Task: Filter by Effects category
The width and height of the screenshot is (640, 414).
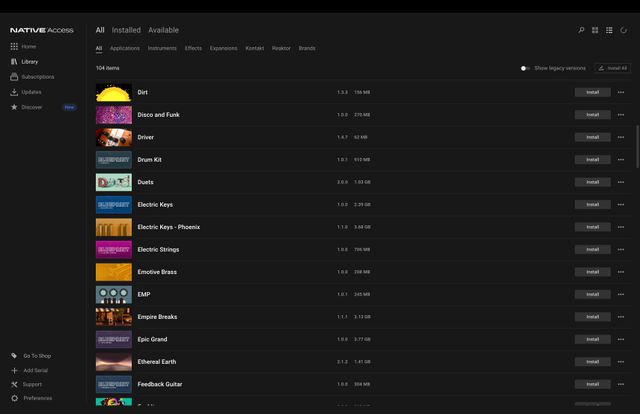Action: click(193, 48)
